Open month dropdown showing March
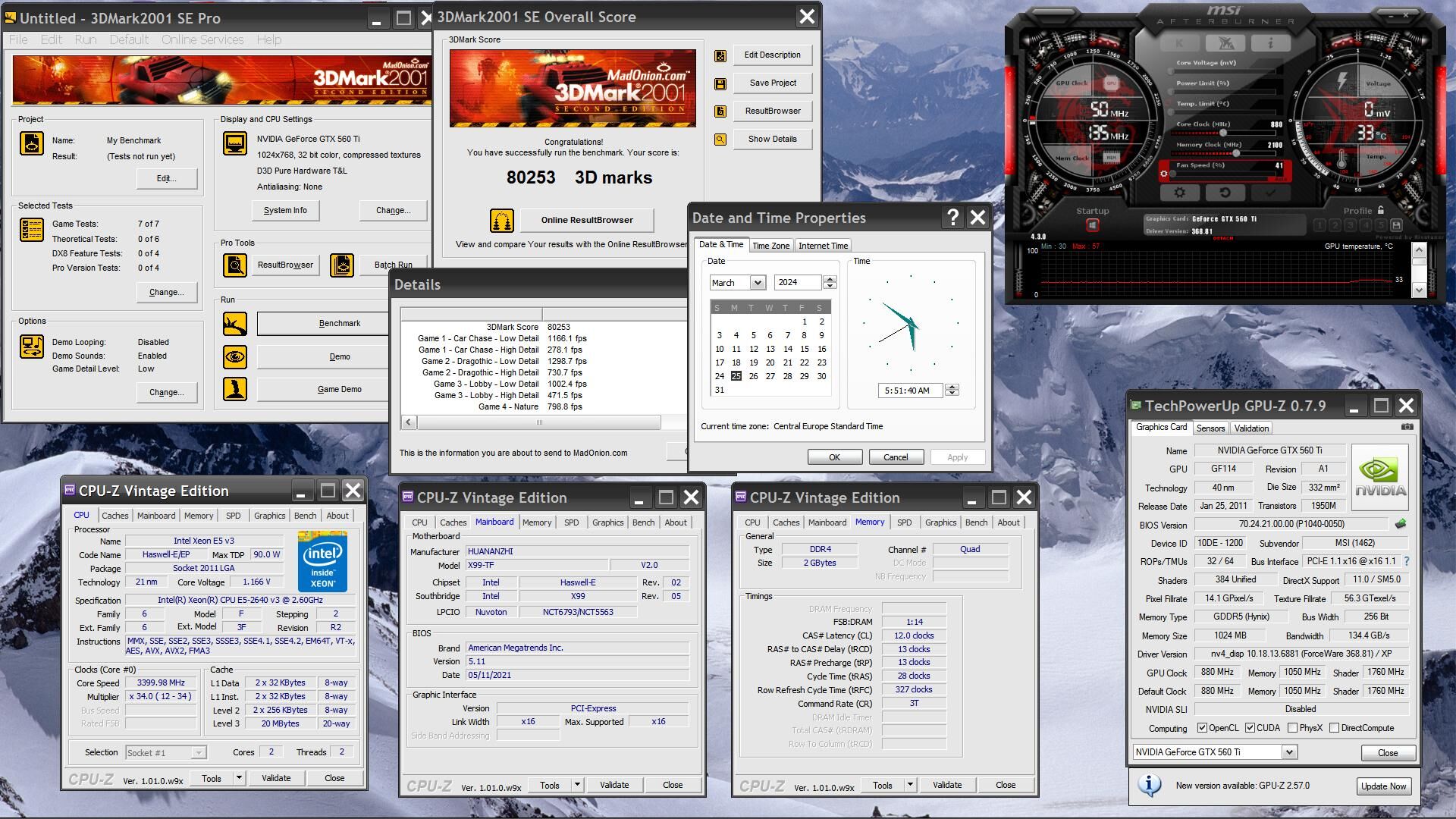Image resolution: width=1456 pixels, height=819 pixels. 757,283
